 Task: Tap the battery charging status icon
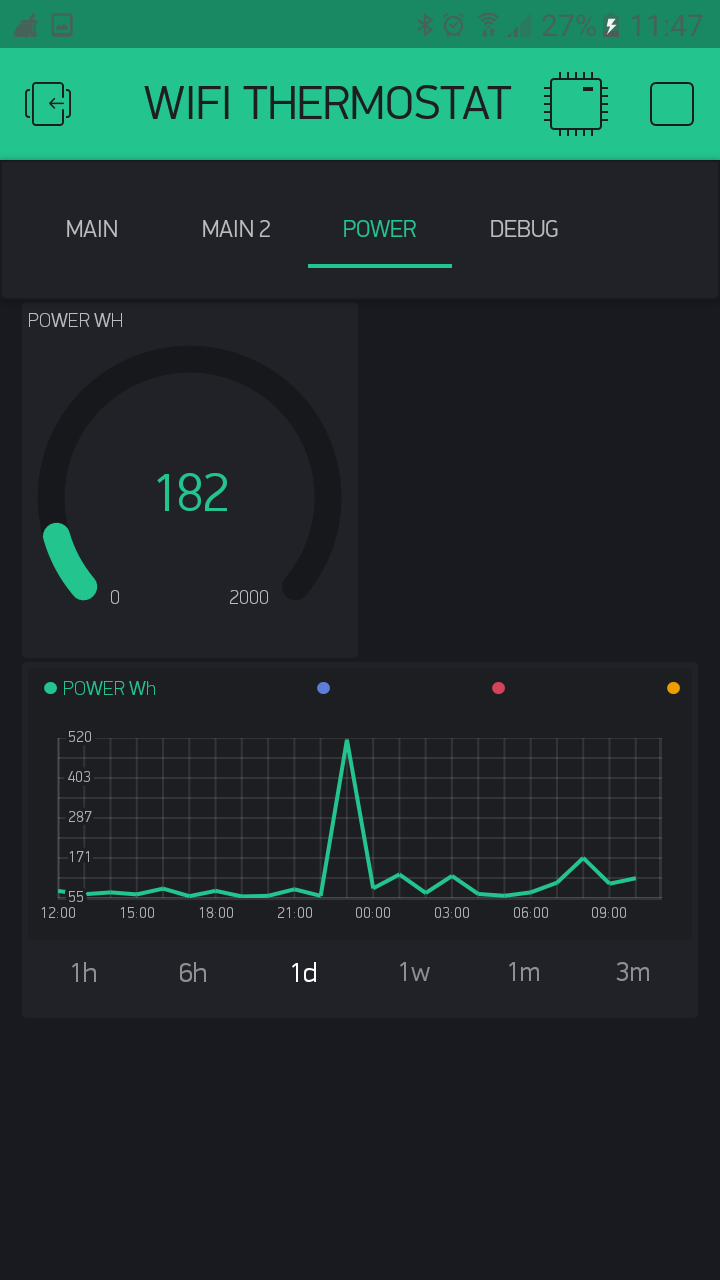[611, 26]
